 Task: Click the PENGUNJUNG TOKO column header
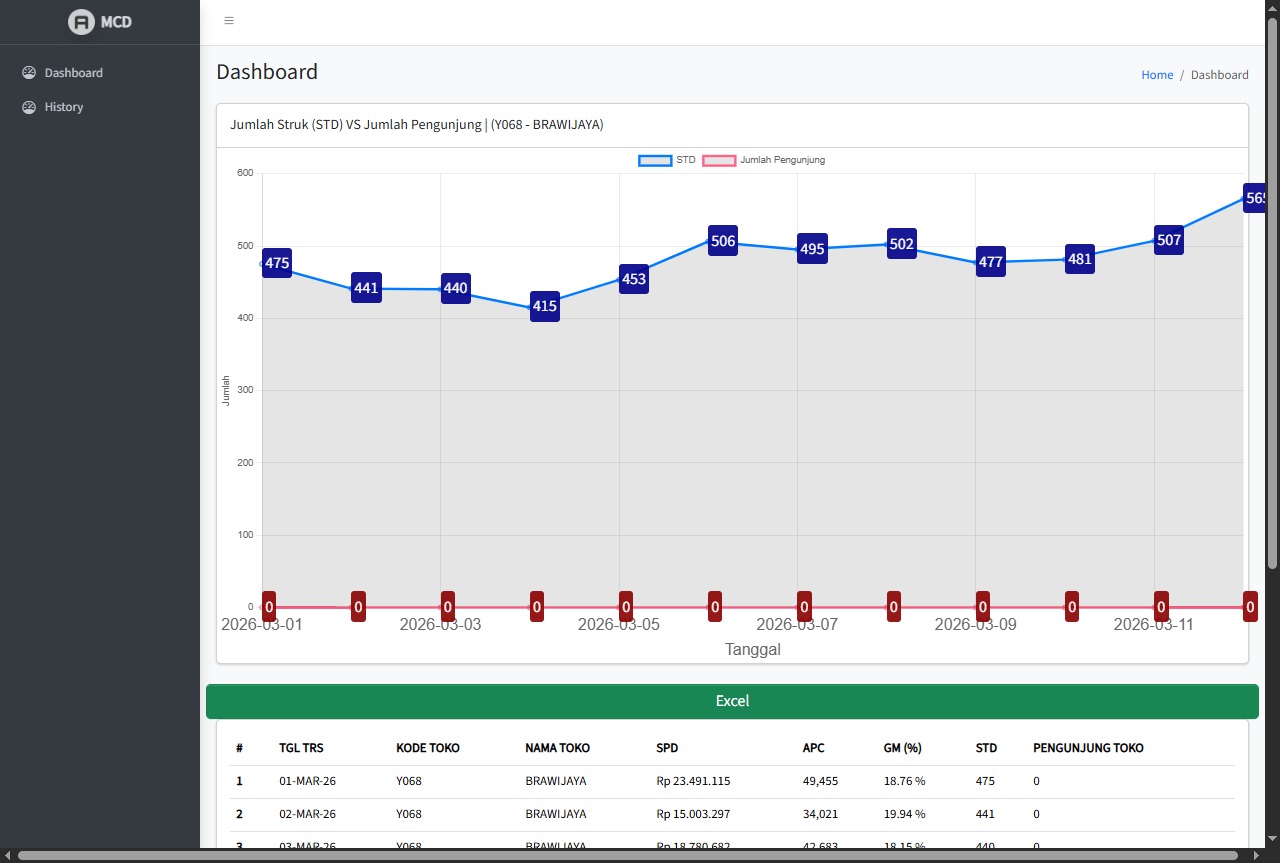1088,748
